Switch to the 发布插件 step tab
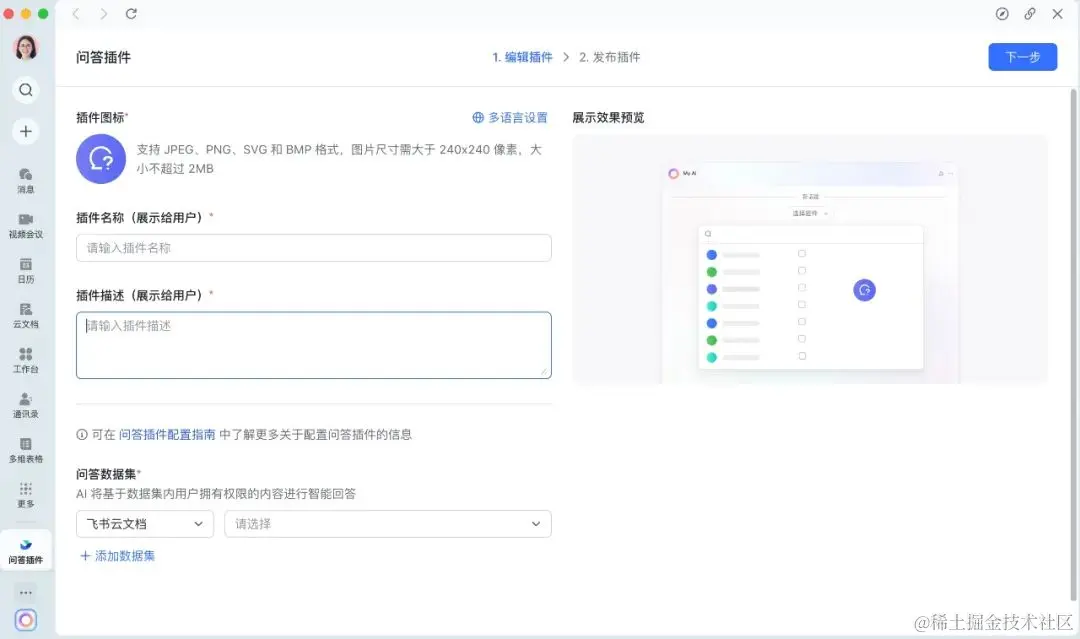This screenshot has width=1080, height=639. pos(610,57)
